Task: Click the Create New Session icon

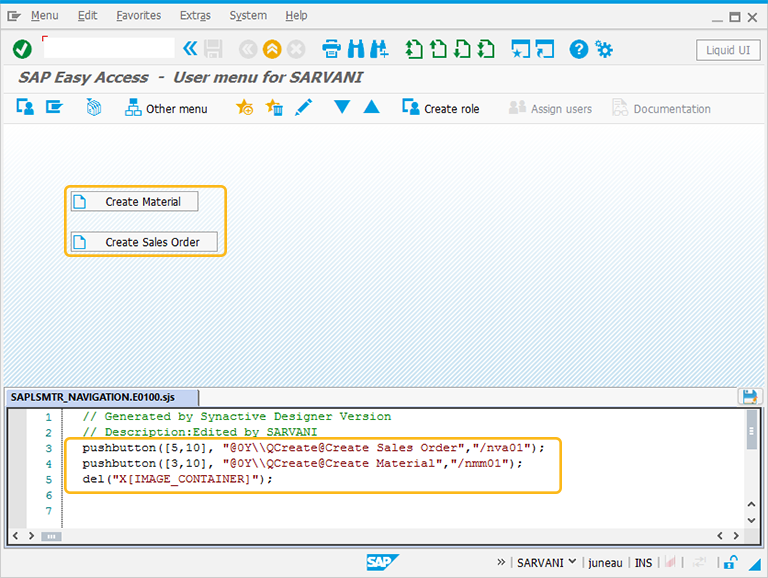Action: click(x=520, y=49)
